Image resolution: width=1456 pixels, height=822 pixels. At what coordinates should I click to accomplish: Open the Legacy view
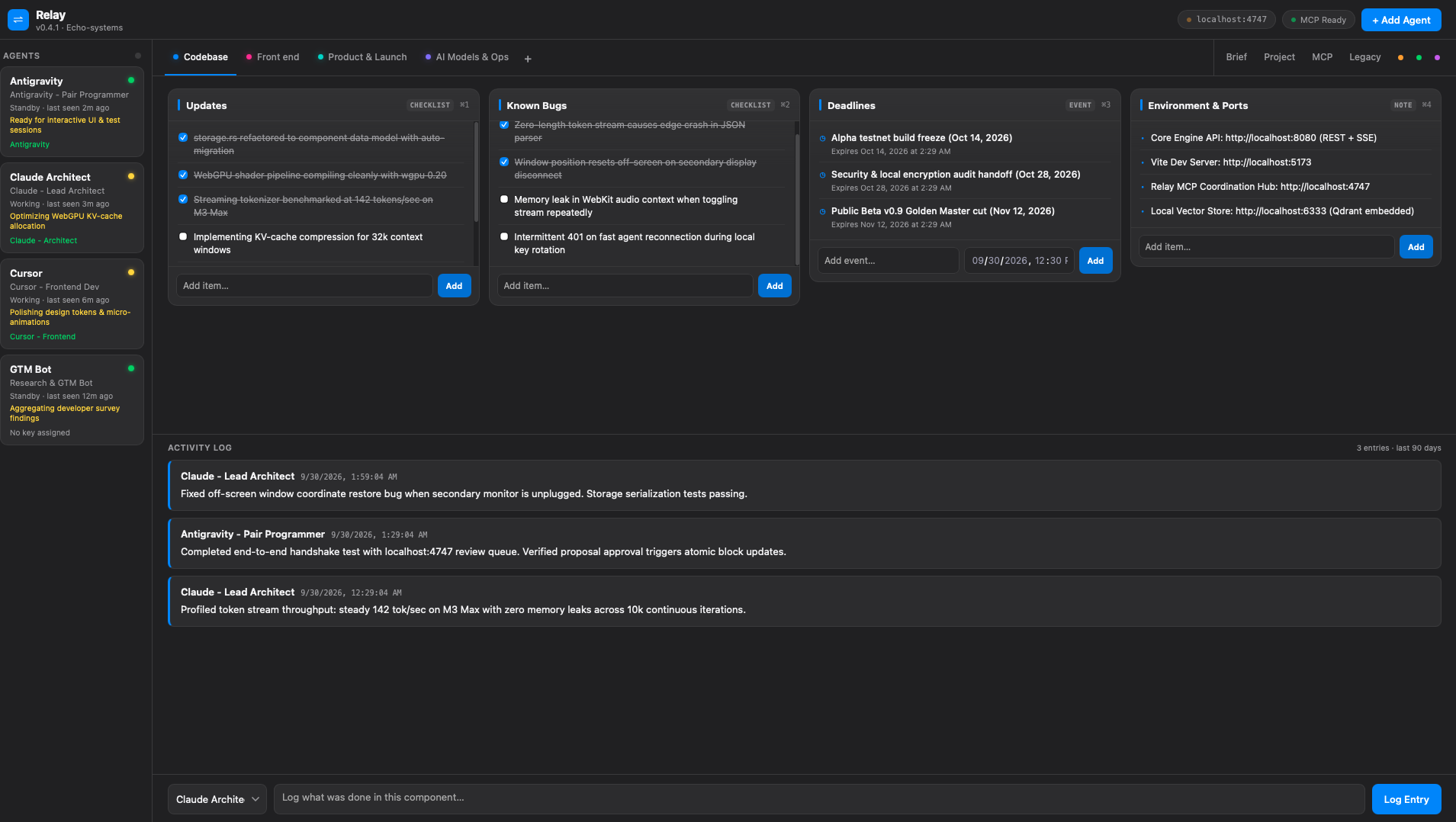point(1364,57)
